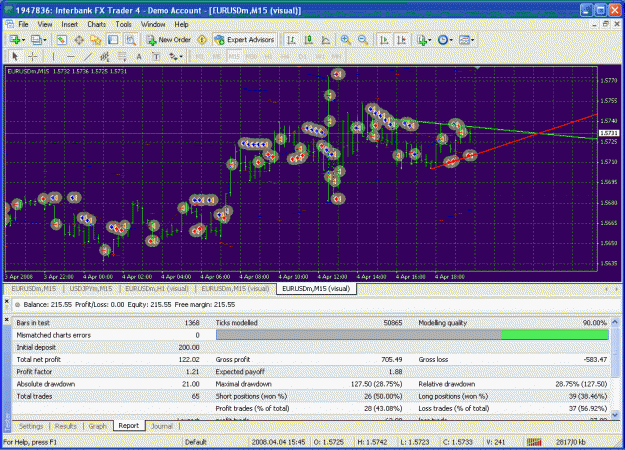The width and height of the screenshot is (625, 450).
Task: Select the Horizontal Line drawing tool
Action: (71, 57)
